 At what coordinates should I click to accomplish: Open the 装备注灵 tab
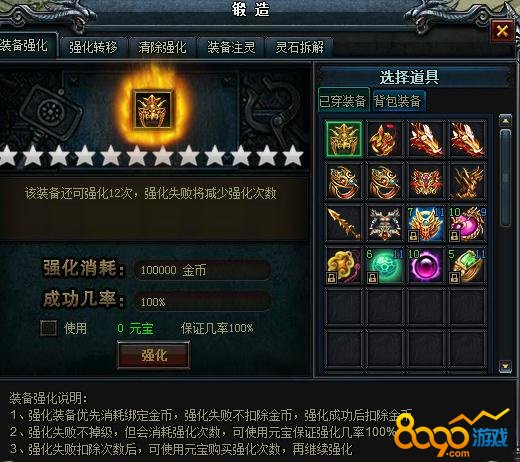click(231, 47)
